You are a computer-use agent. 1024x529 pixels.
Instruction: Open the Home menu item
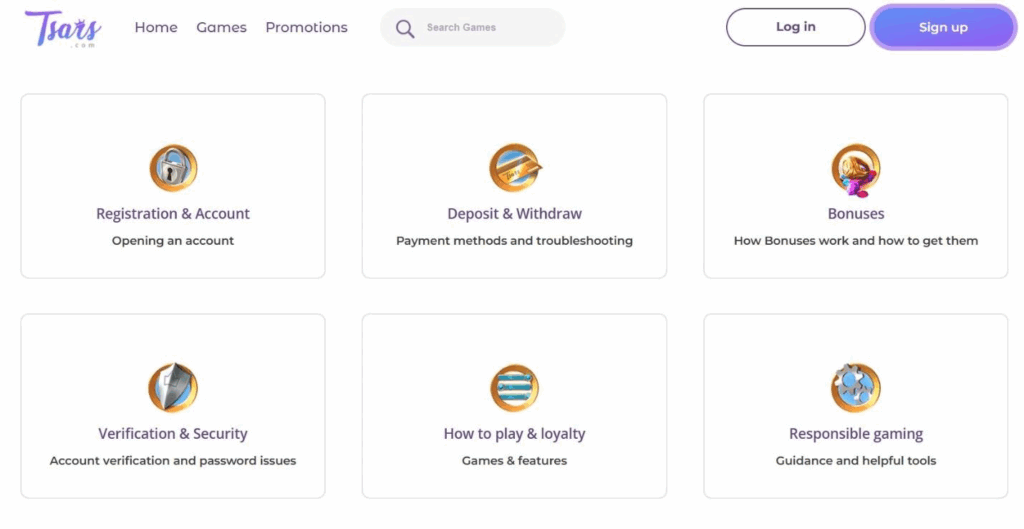156,28
